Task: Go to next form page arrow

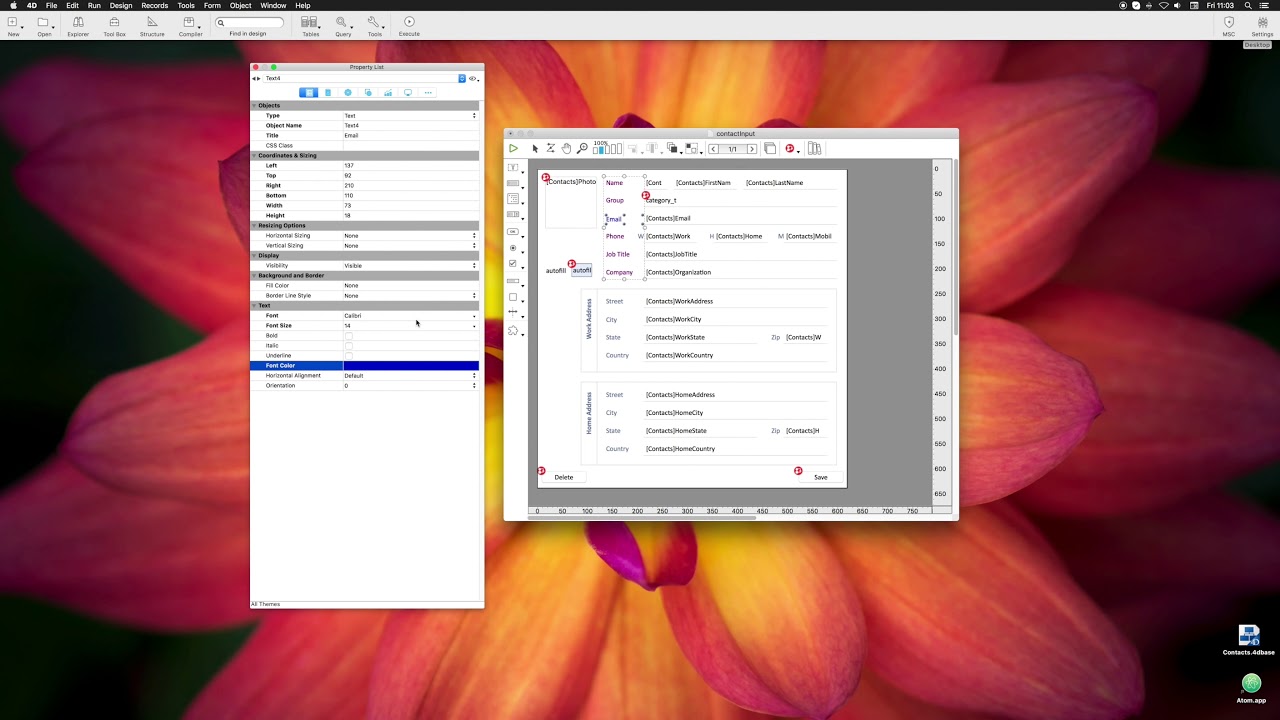Action: 752,149
